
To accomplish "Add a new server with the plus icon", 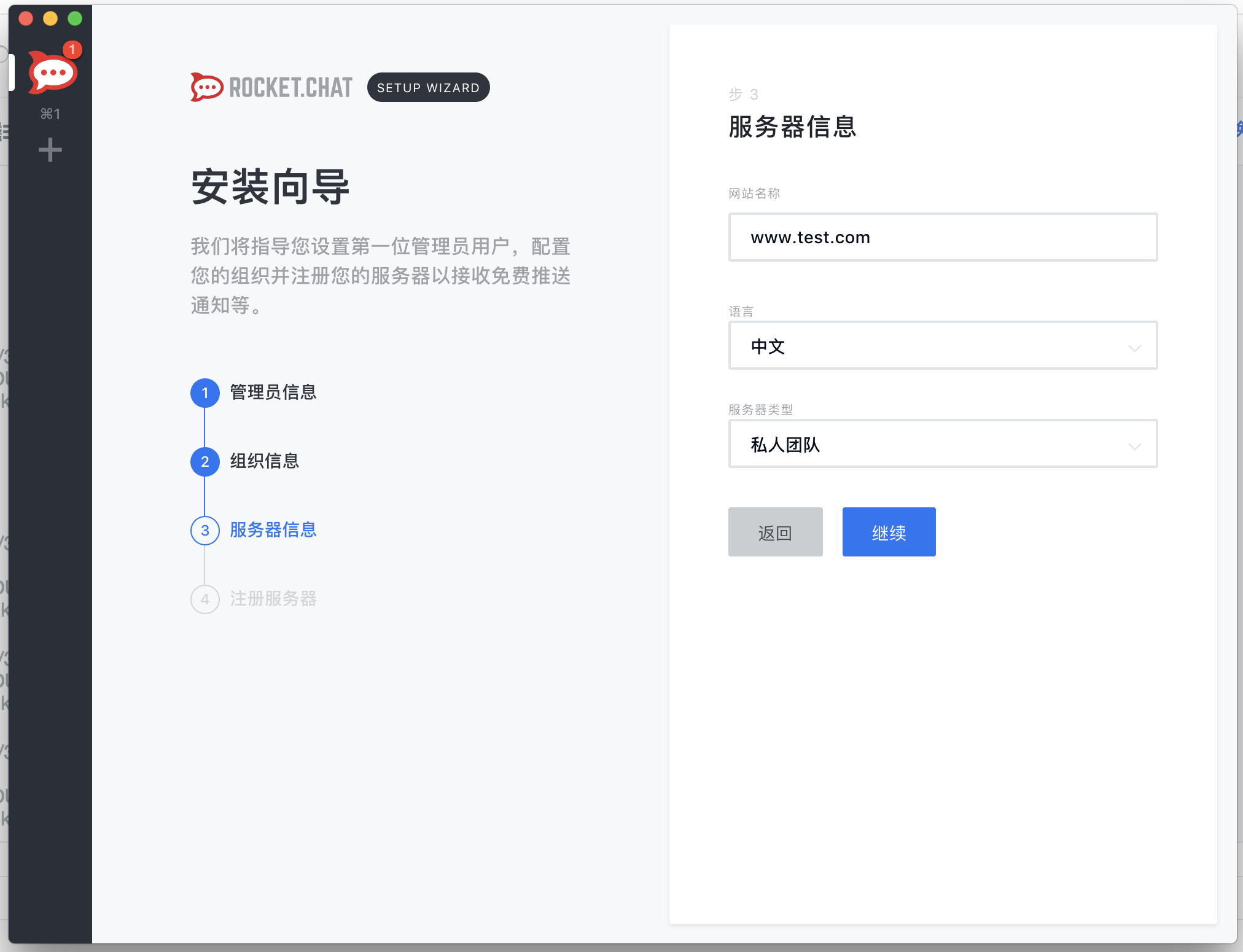I will pyautogui.click(x=50, y=150).
